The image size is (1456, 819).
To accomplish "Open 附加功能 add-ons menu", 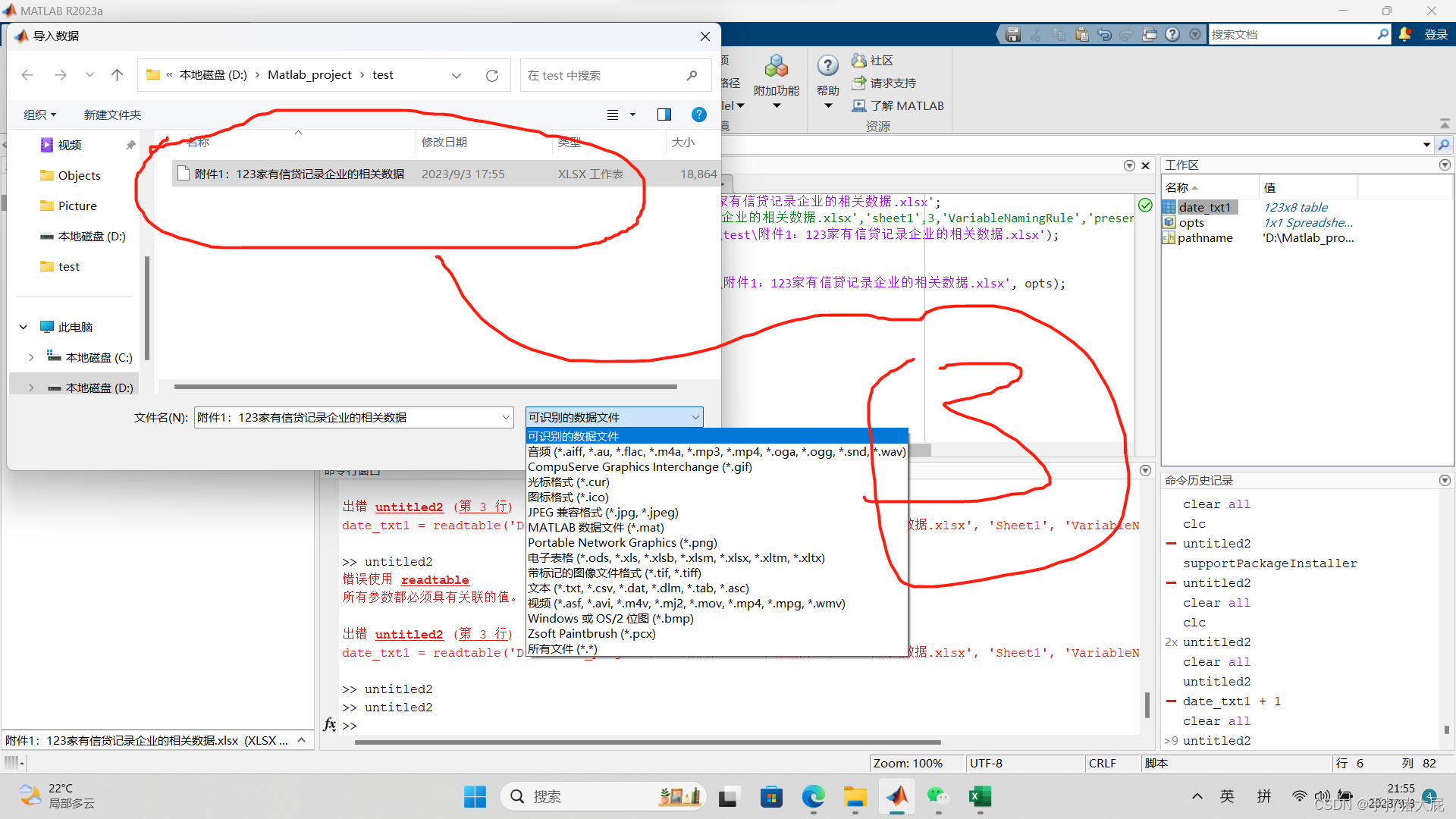I will pos(777,80).
